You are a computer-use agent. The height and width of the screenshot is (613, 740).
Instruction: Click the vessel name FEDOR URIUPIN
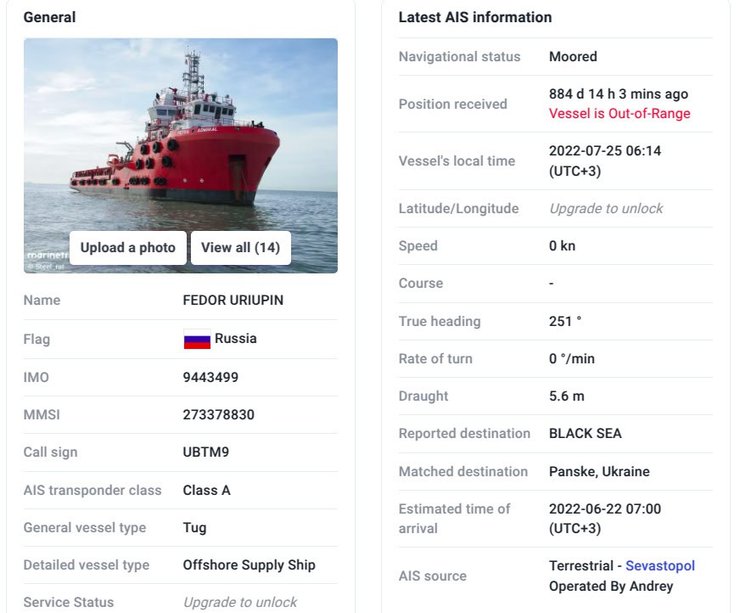233,301
